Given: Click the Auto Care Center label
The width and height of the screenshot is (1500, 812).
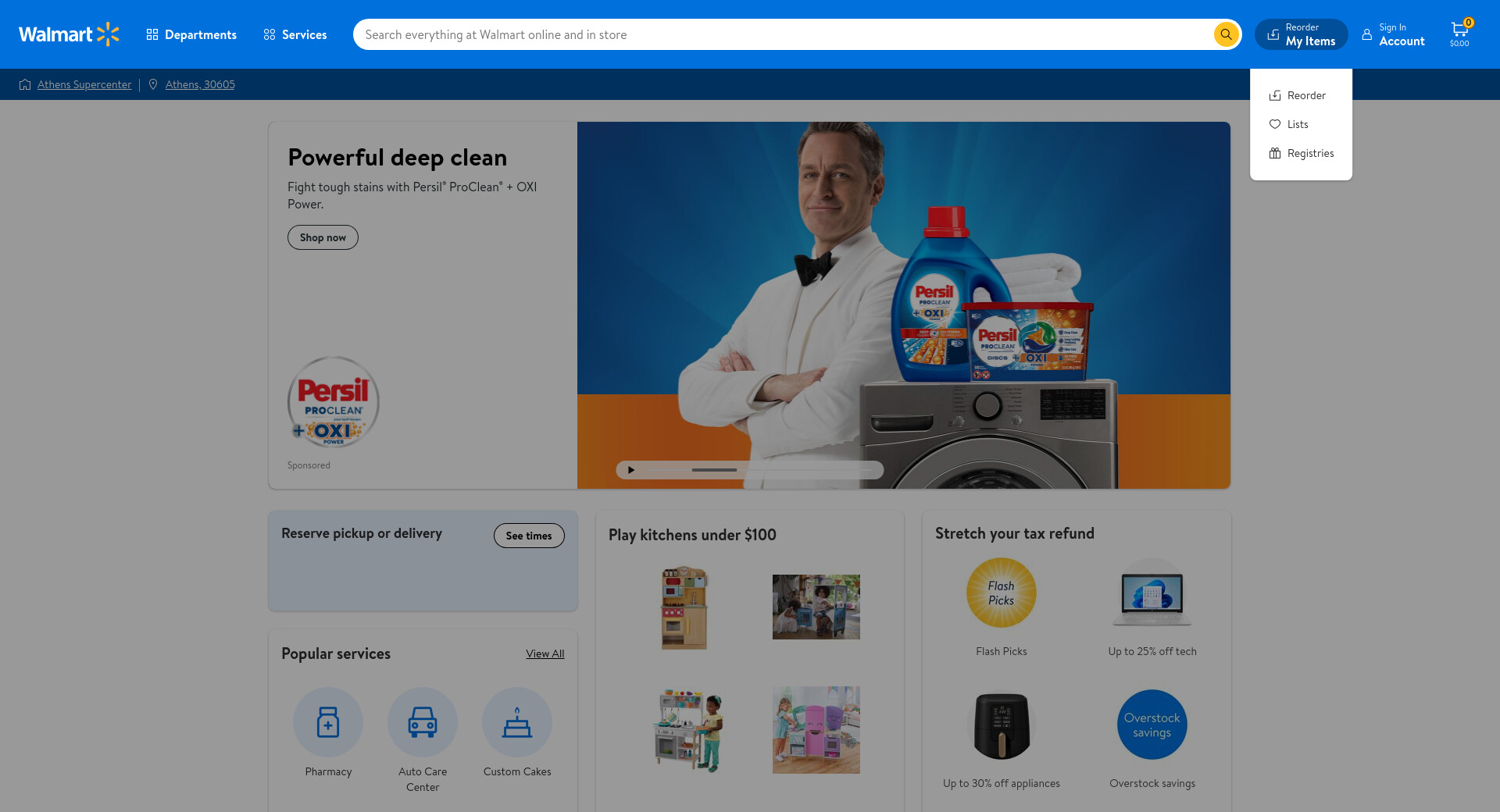Looking at the screenshot, I should (x=423, y=779).
